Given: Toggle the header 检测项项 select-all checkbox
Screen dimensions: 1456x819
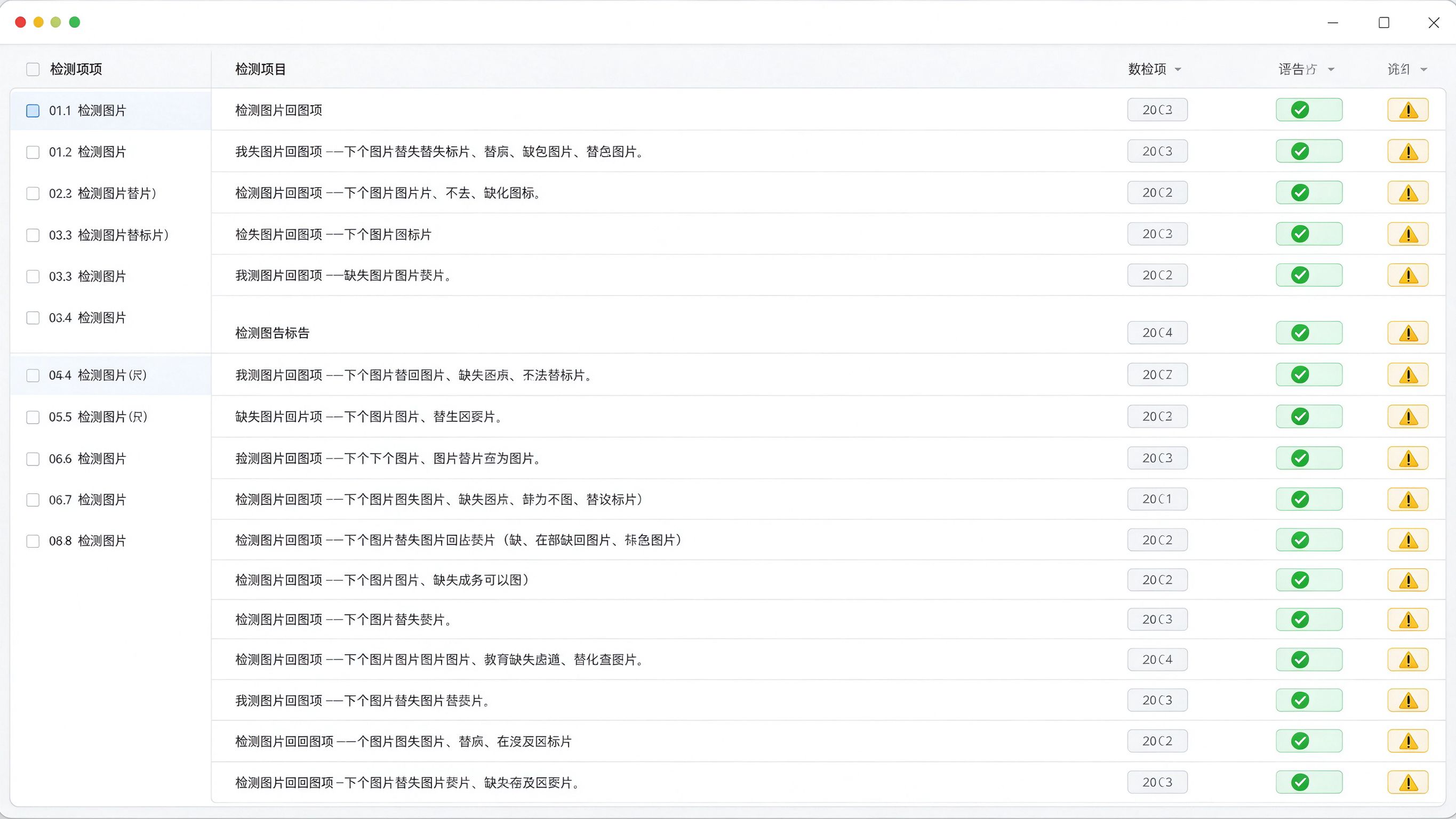Looking at the screenshot, I should point(33,69).
